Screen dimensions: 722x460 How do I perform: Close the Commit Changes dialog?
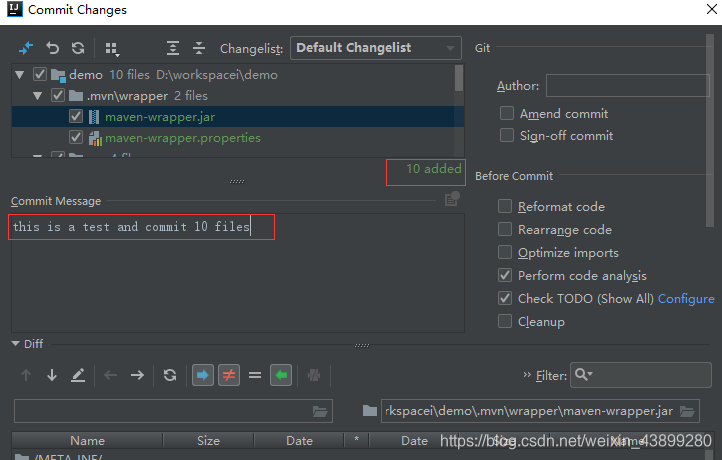pos(712,9)
